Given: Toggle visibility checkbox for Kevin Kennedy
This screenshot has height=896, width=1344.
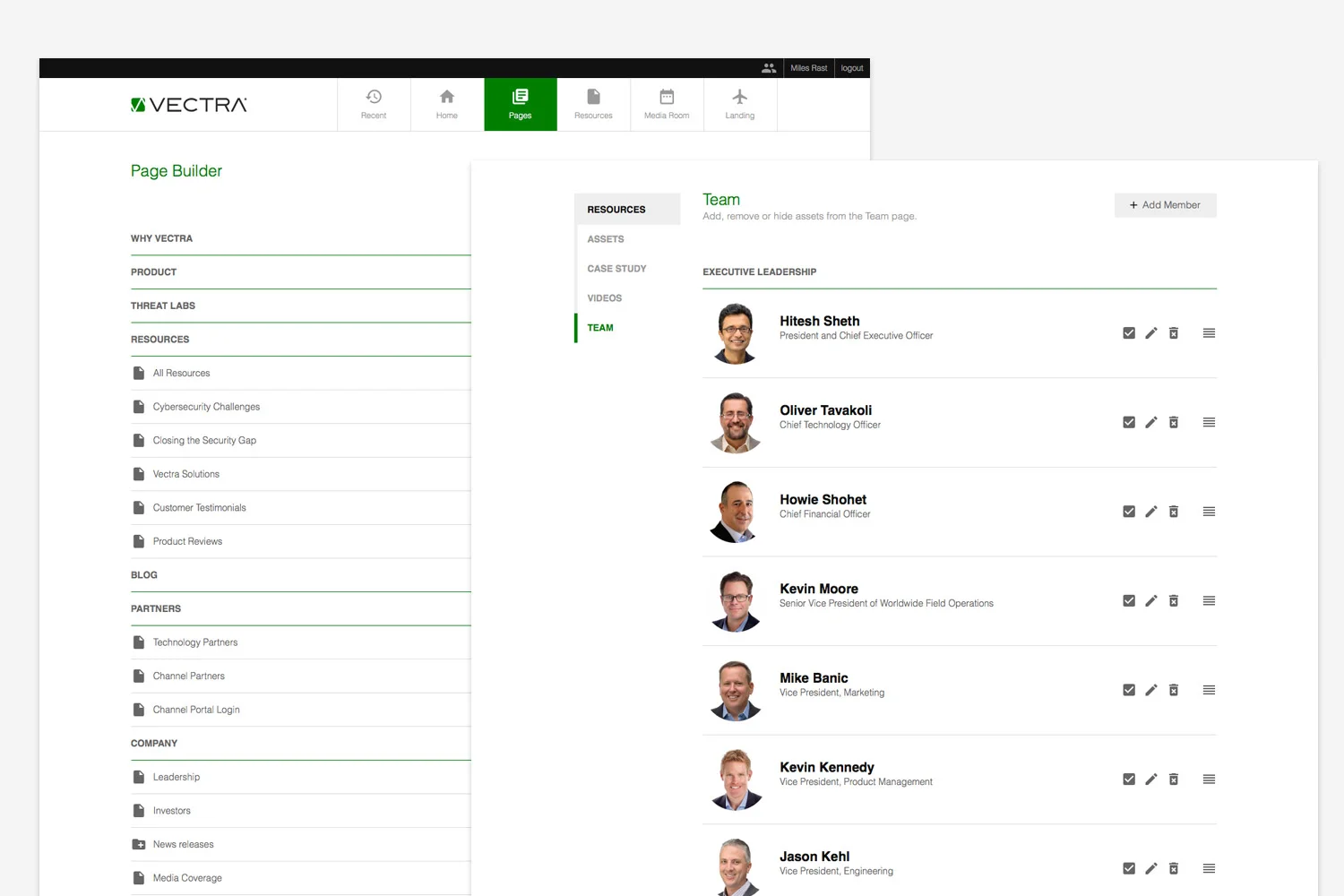Looking at the screenshot, I should click(x=1129, y=780).
